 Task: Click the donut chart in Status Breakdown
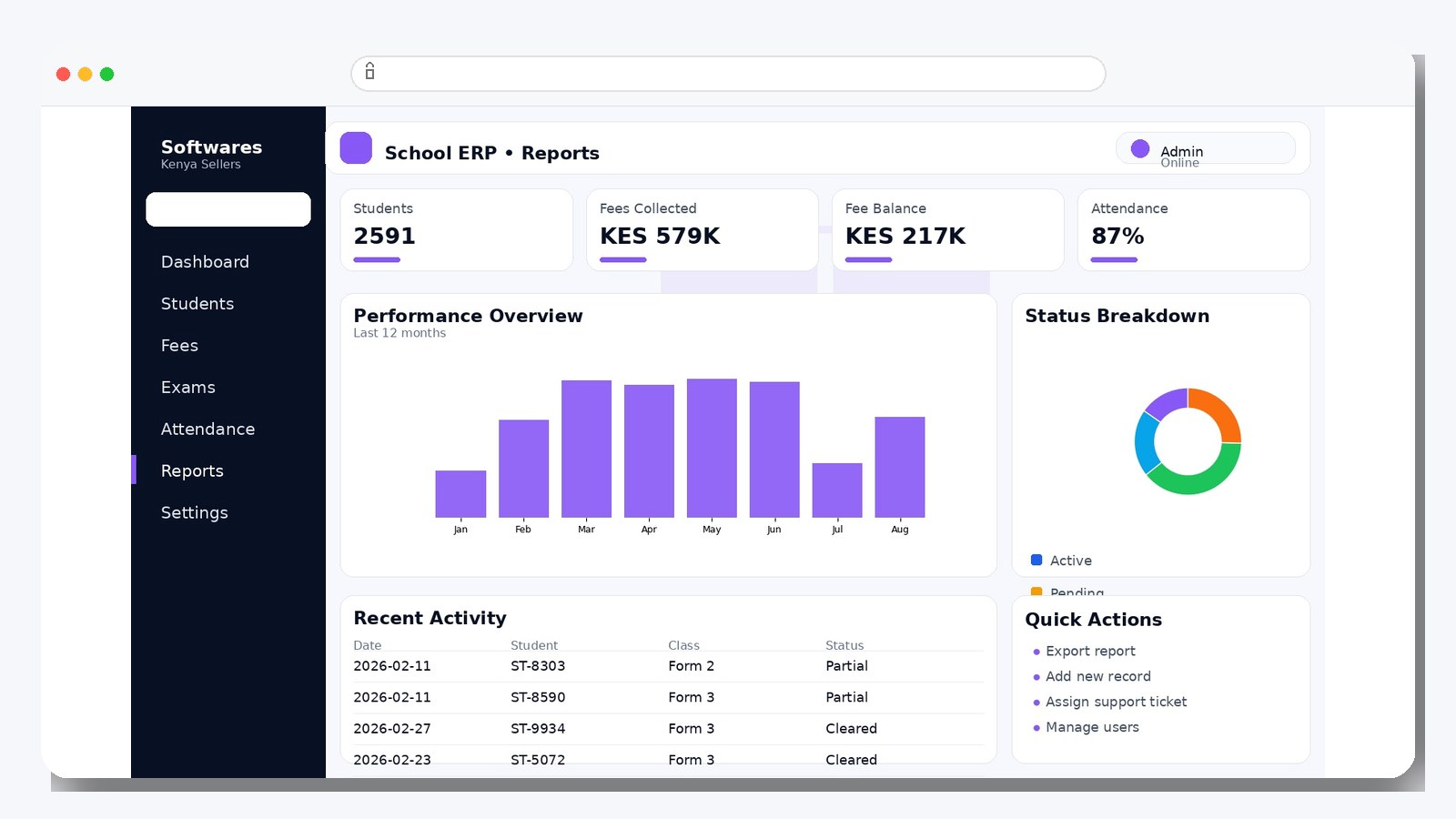[x=1188, y=441]
